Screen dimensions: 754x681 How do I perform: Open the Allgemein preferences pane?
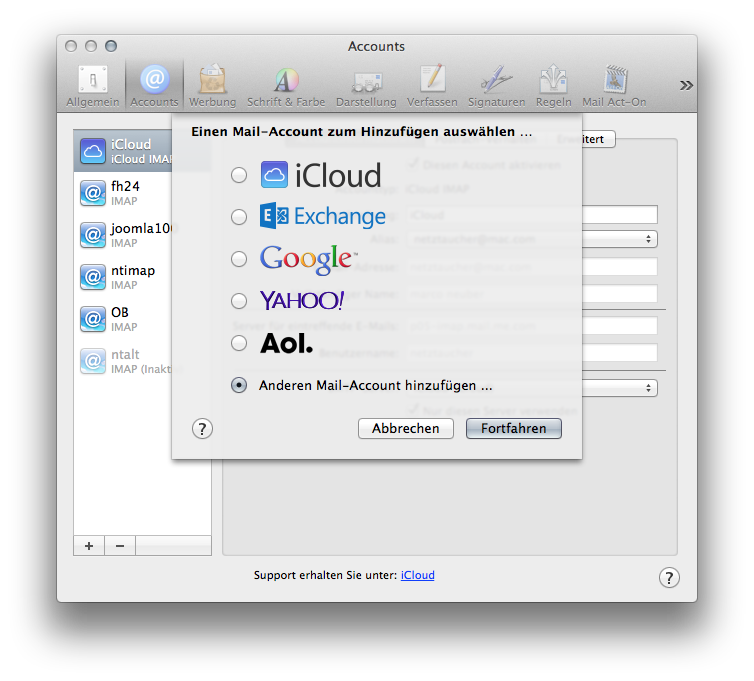click(x=93, y=86)
